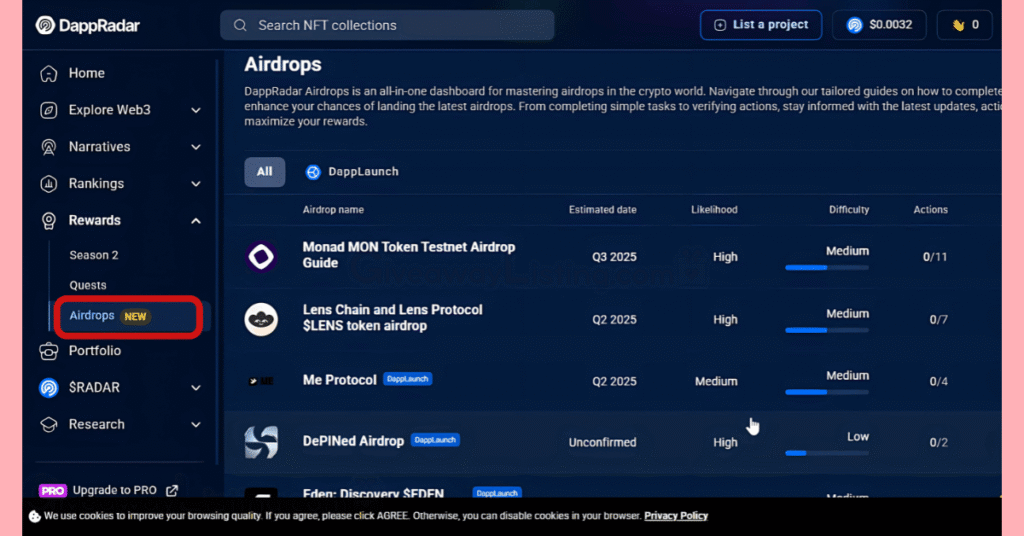Open the Privacy Policy link
This screenshot has width=1024, height=536.
coord(676,516)
